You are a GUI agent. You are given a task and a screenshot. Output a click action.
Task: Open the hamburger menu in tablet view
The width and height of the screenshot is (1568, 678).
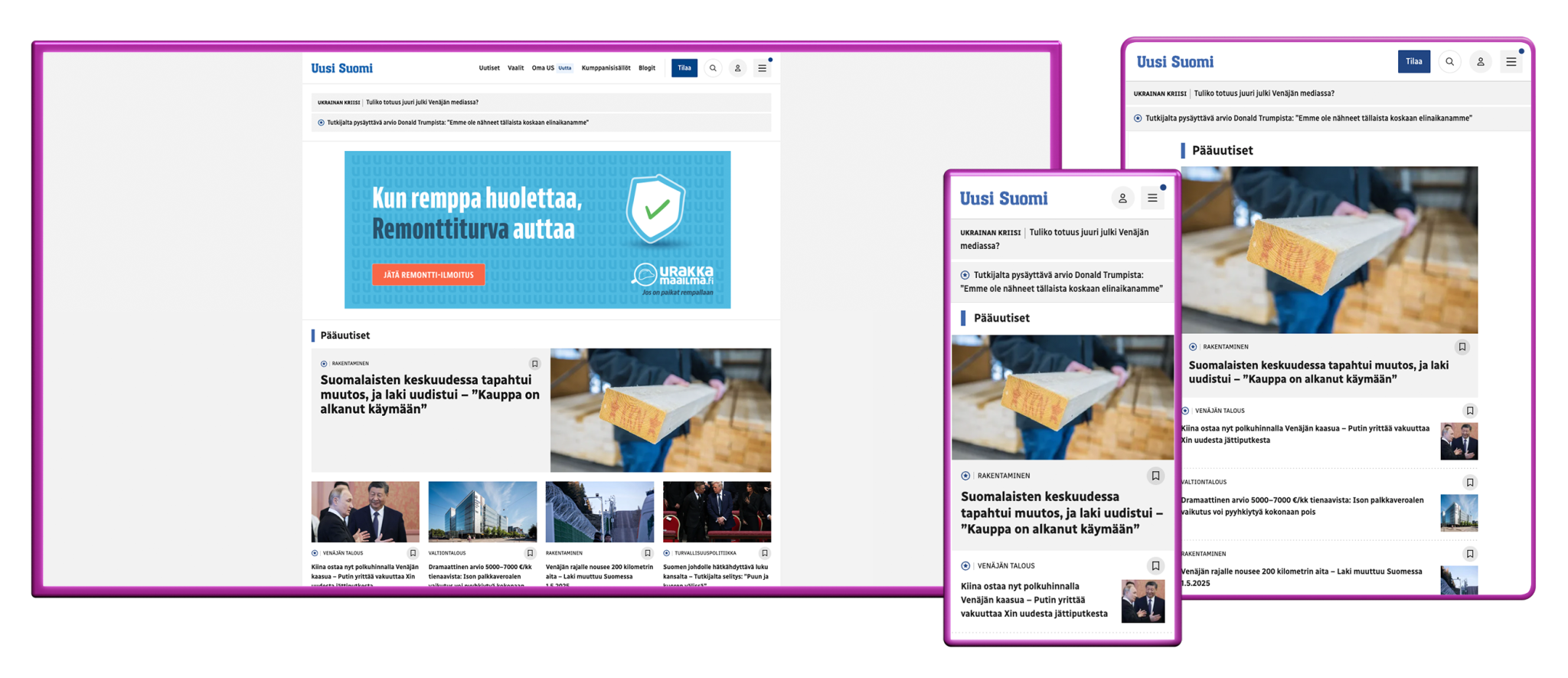pyautogui.click(x=1511, y=62)
